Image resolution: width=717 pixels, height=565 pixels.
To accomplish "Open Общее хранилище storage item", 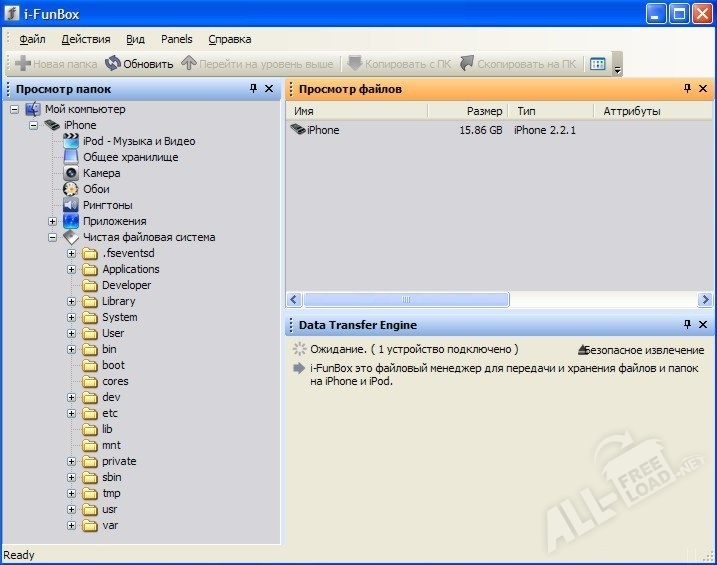I will [130, 157].
